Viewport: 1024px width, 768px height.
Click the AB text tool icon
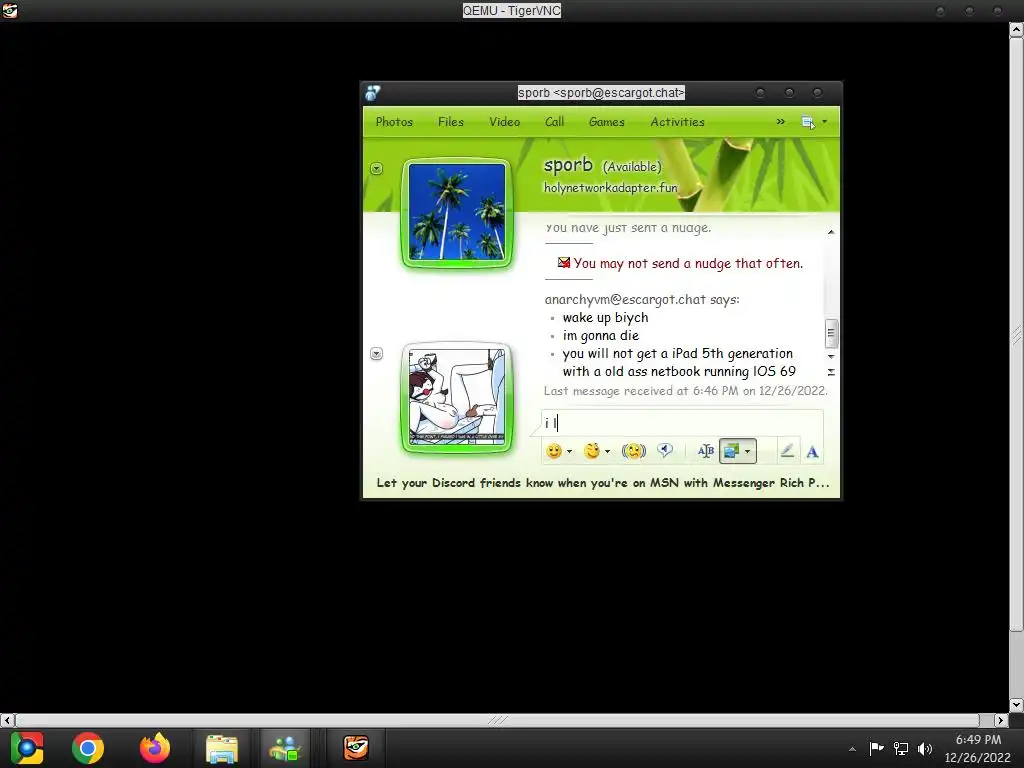coord(705,451)
